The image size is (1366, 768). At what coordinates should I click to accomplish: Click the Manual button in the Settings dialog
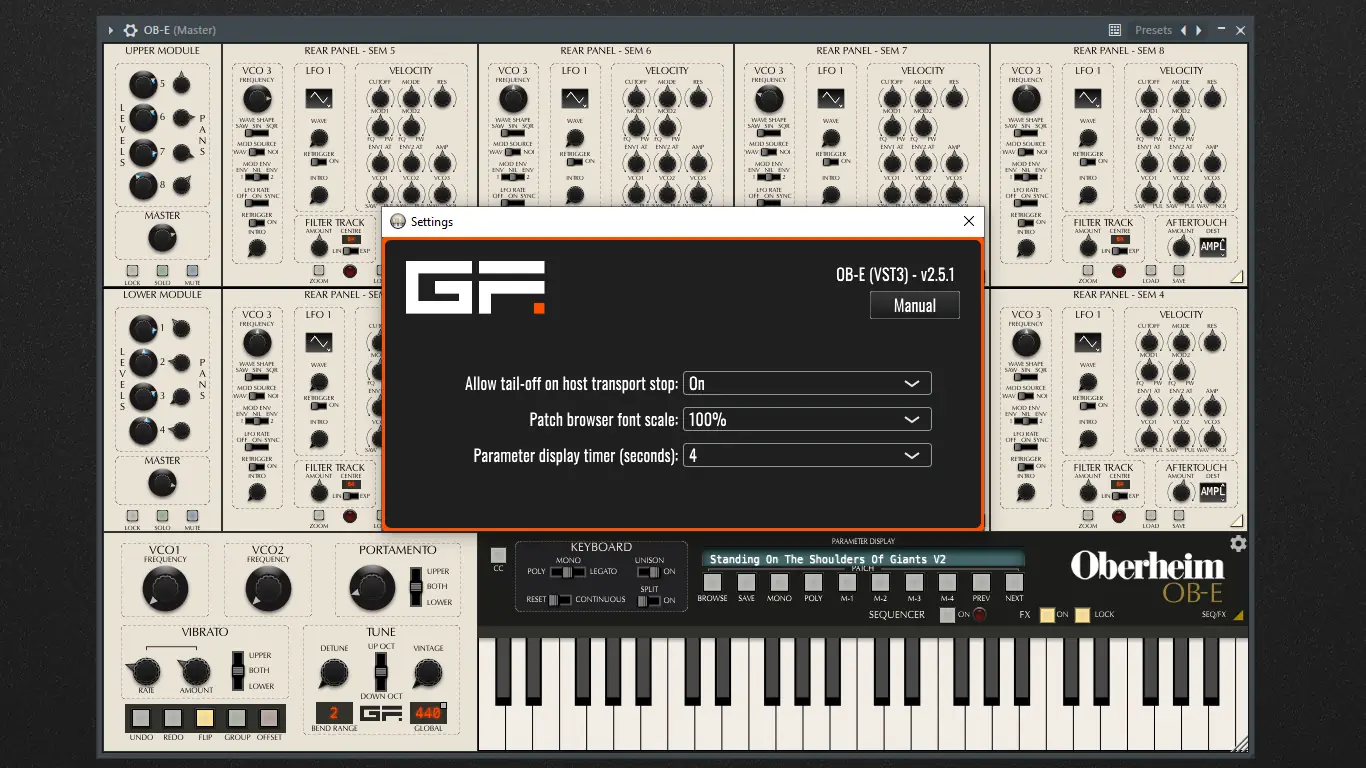913,305
